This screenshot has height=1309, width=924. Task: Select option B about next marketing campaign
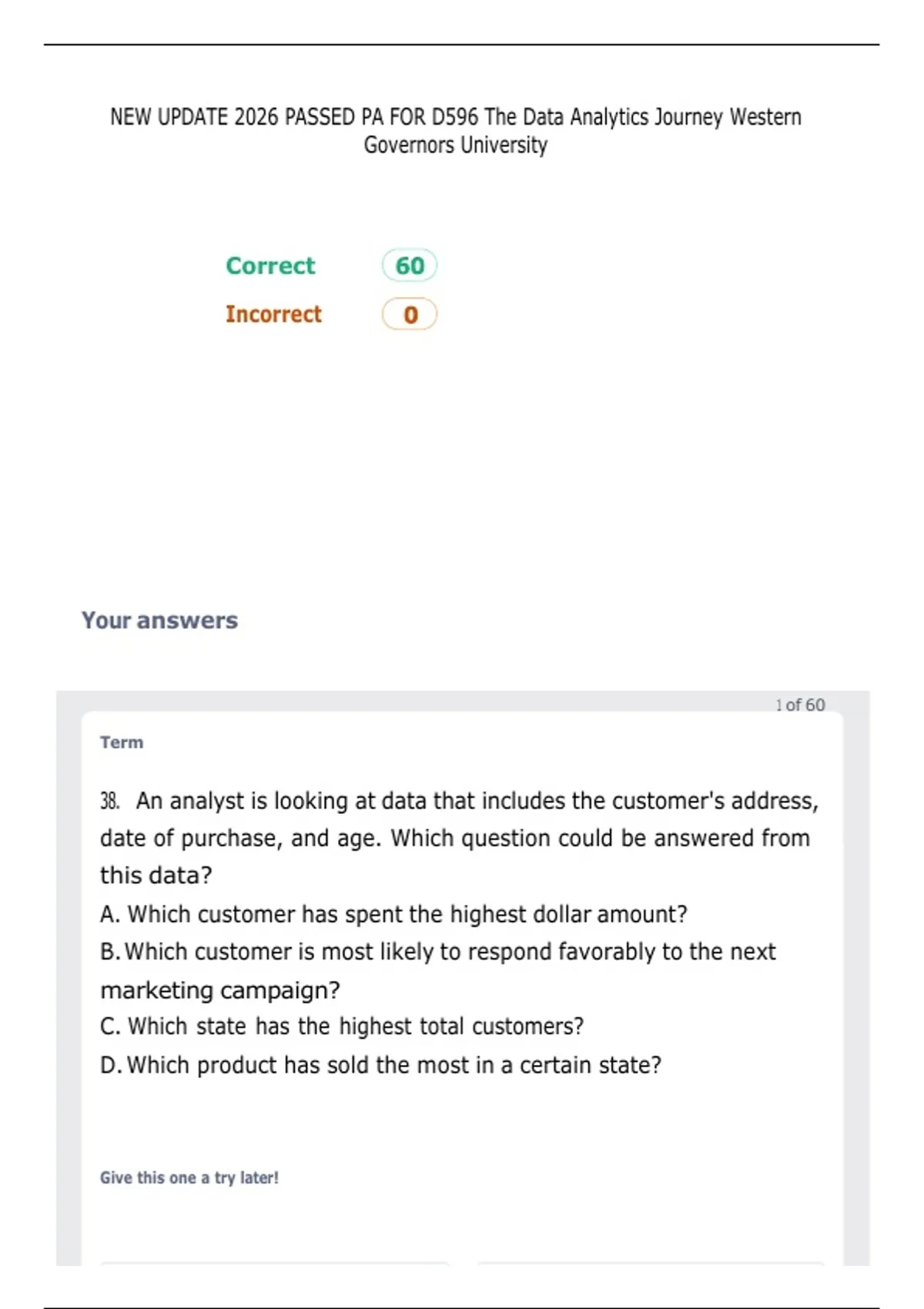tap(438, 970)
